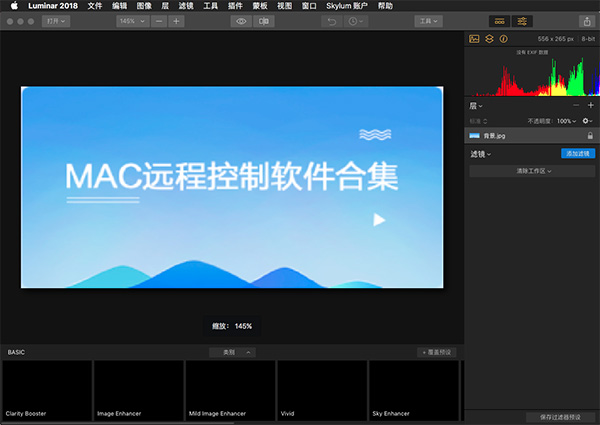Toggle the eye preview icon in toolbar
The height and width of the screenshot is (425, 600).
pos(241,21)
